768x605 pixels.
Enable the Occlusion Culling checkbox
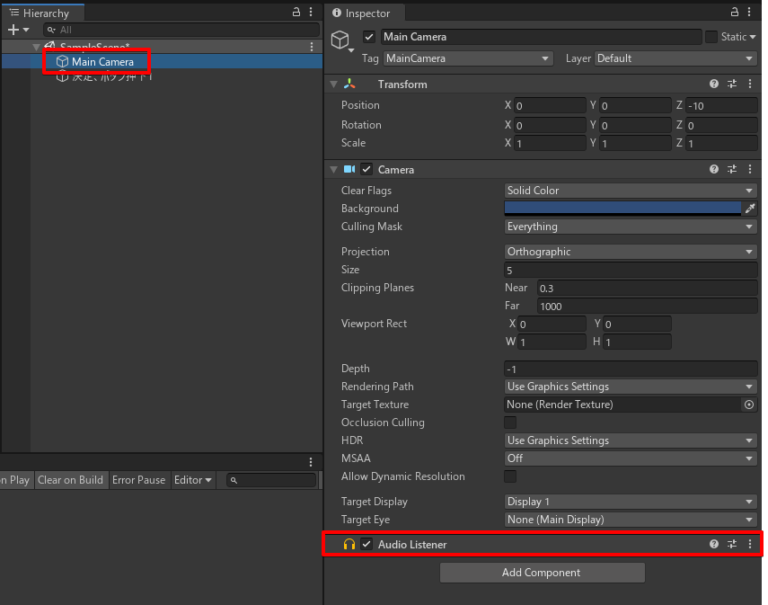[510, 422]
